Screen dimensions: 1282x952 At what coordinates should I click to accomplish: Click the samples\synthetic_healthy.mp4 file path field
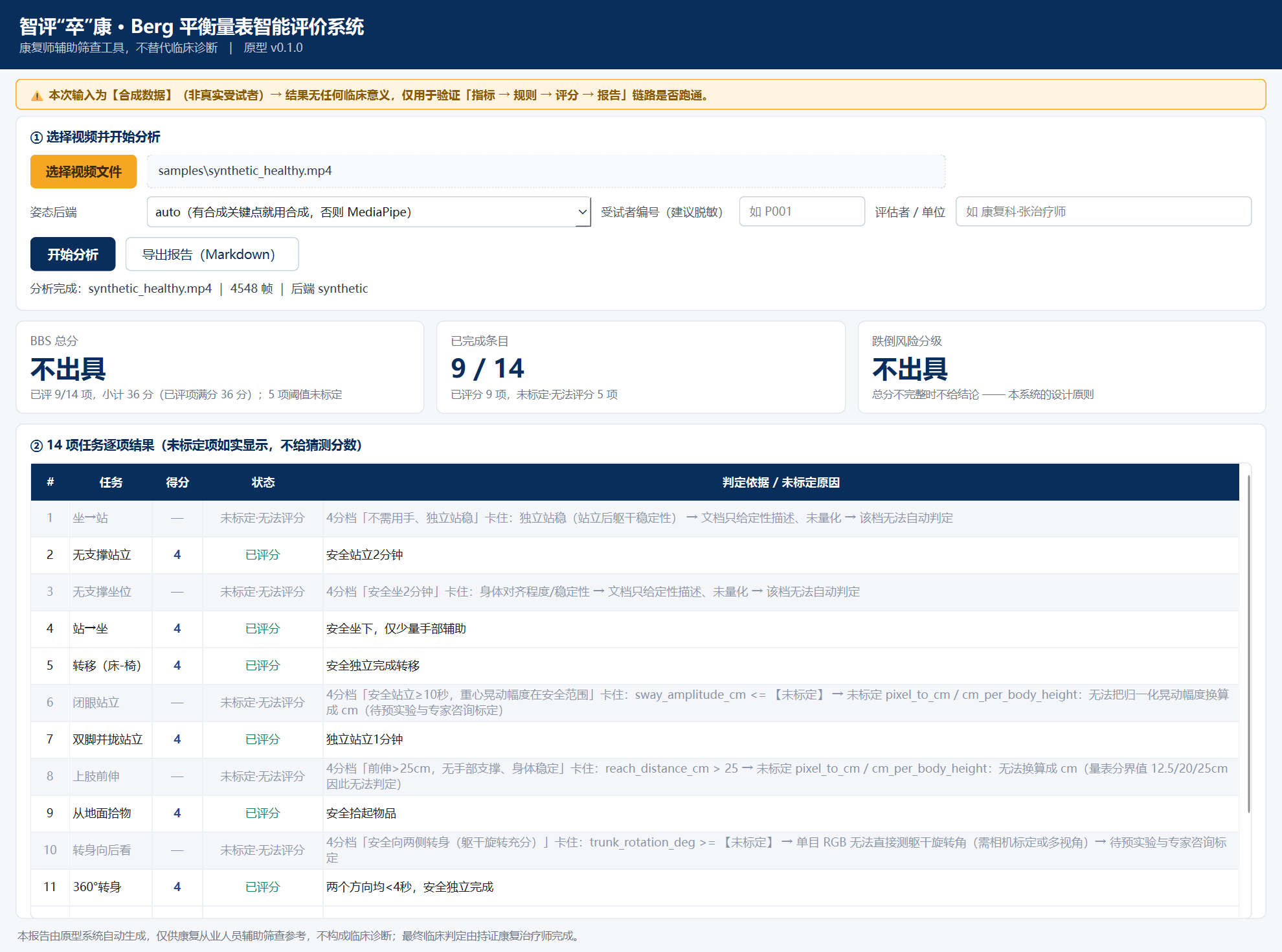coord(546,171)
